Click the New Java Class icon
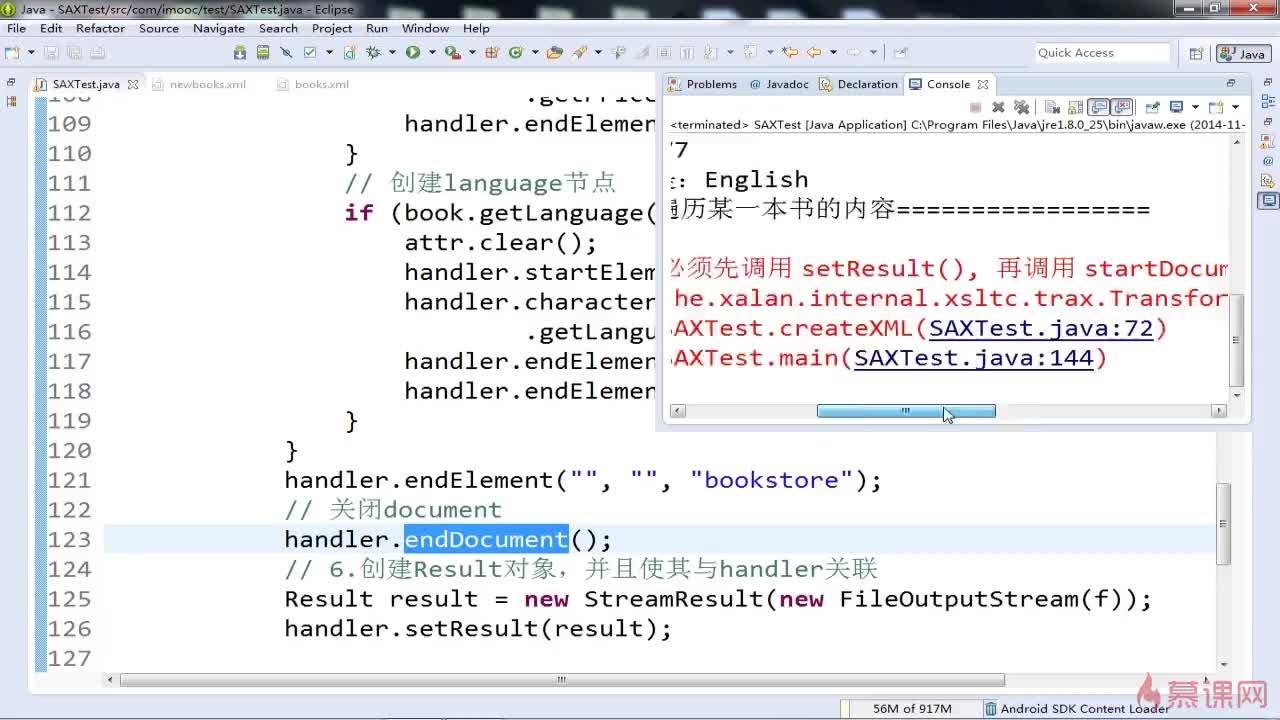 tap(515, 53)
